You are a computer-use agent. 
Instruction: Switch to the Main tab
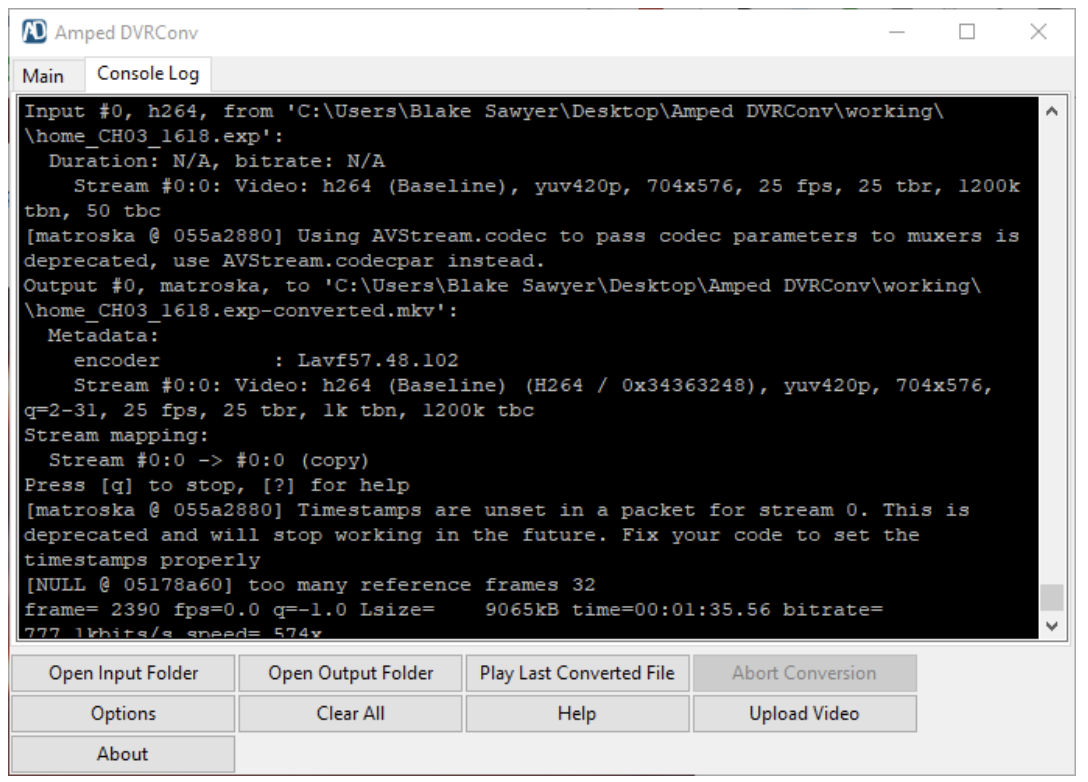(43, 75)
